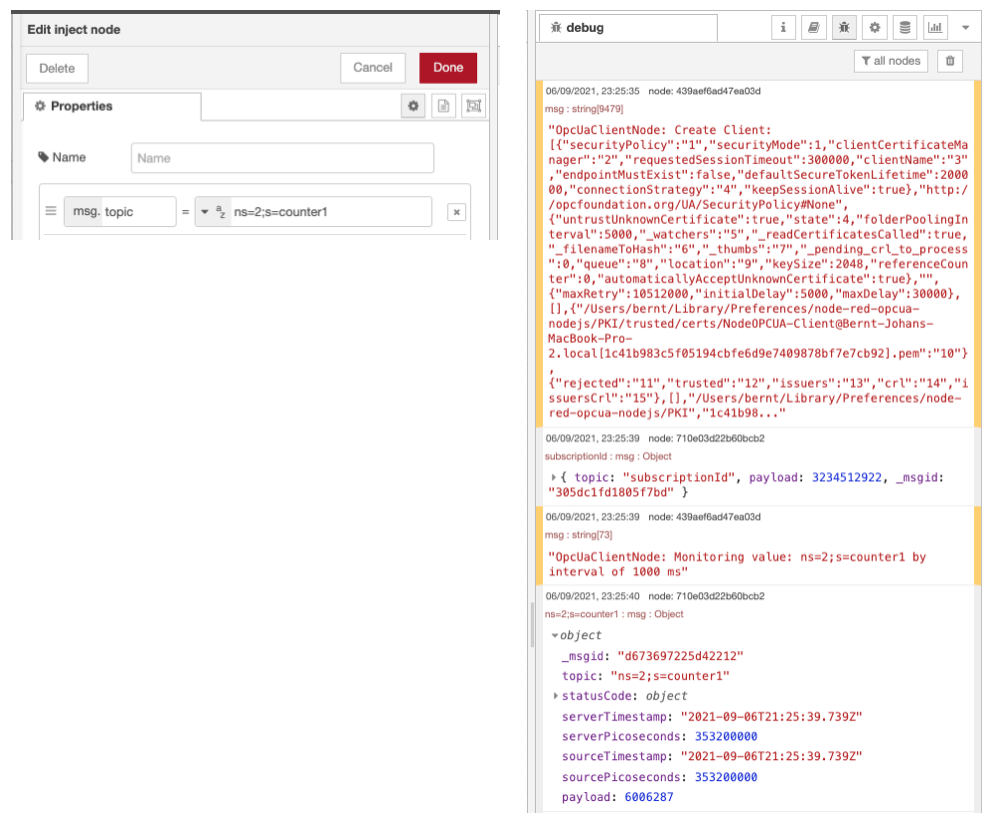990x816 pixels.
Task: Open configuration nodes gear icon in sidebar
Action: (x=875, y=28)
